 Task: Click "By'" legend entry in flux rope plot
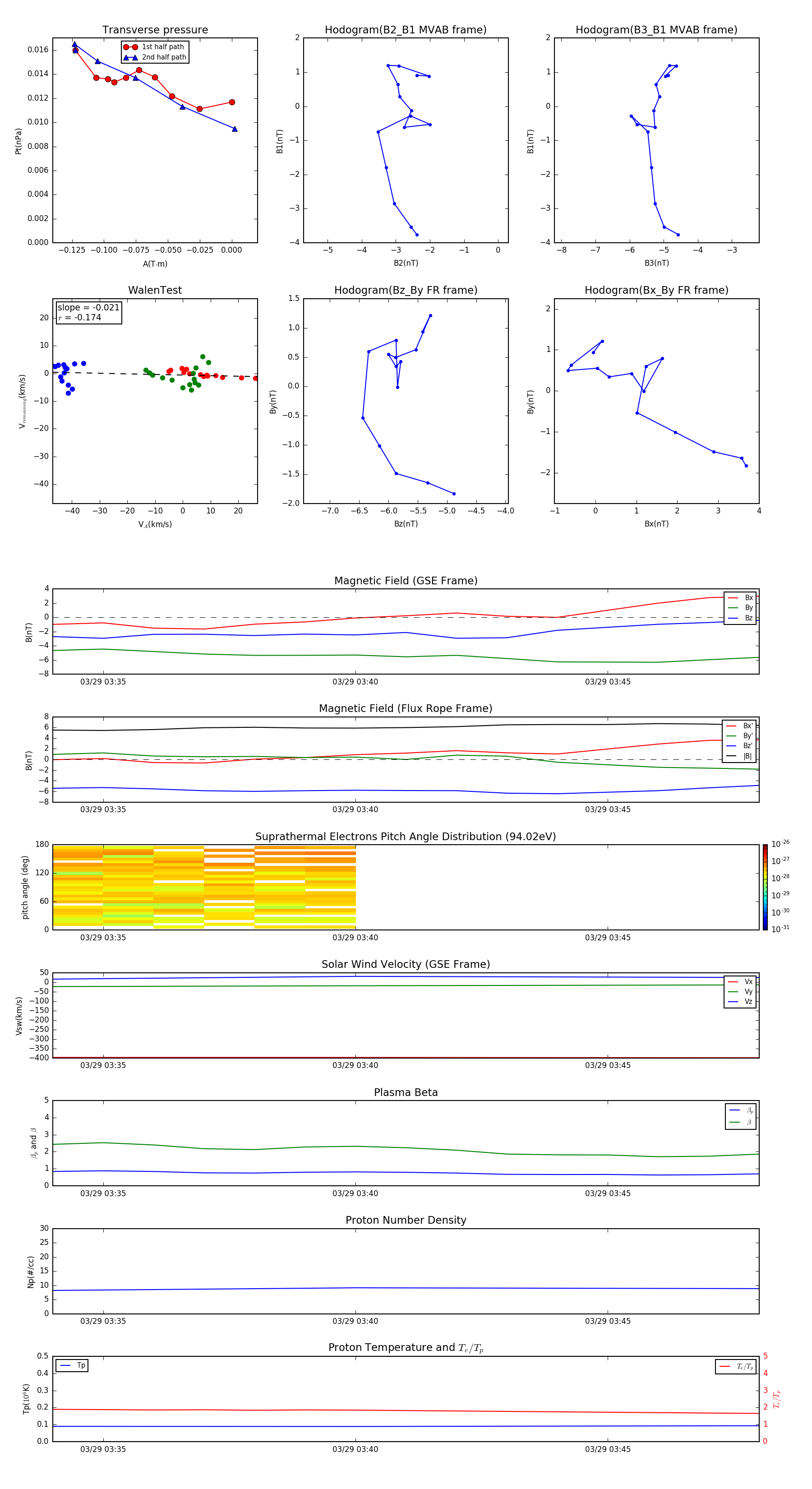[x=739, y=736]
